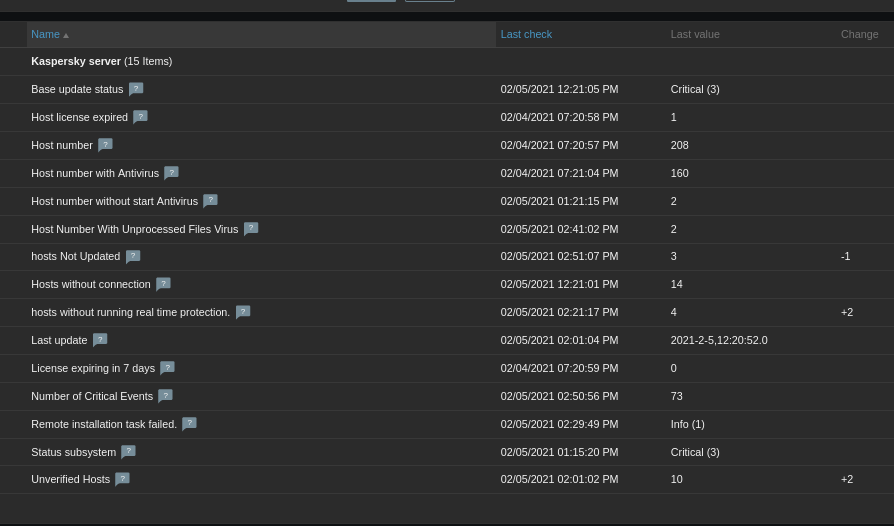
Task: Click the Last value column header
Action: 694,34
